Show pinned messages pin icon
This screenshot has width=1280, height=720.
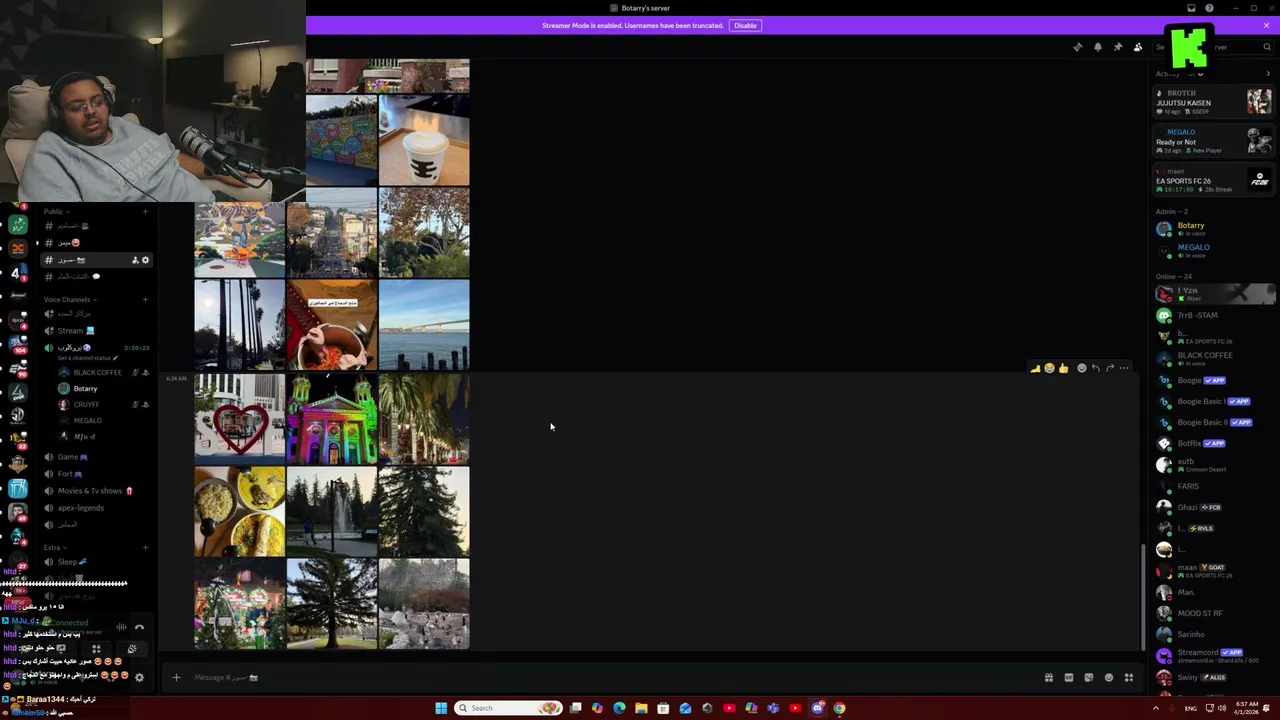tap(1117, 47)
